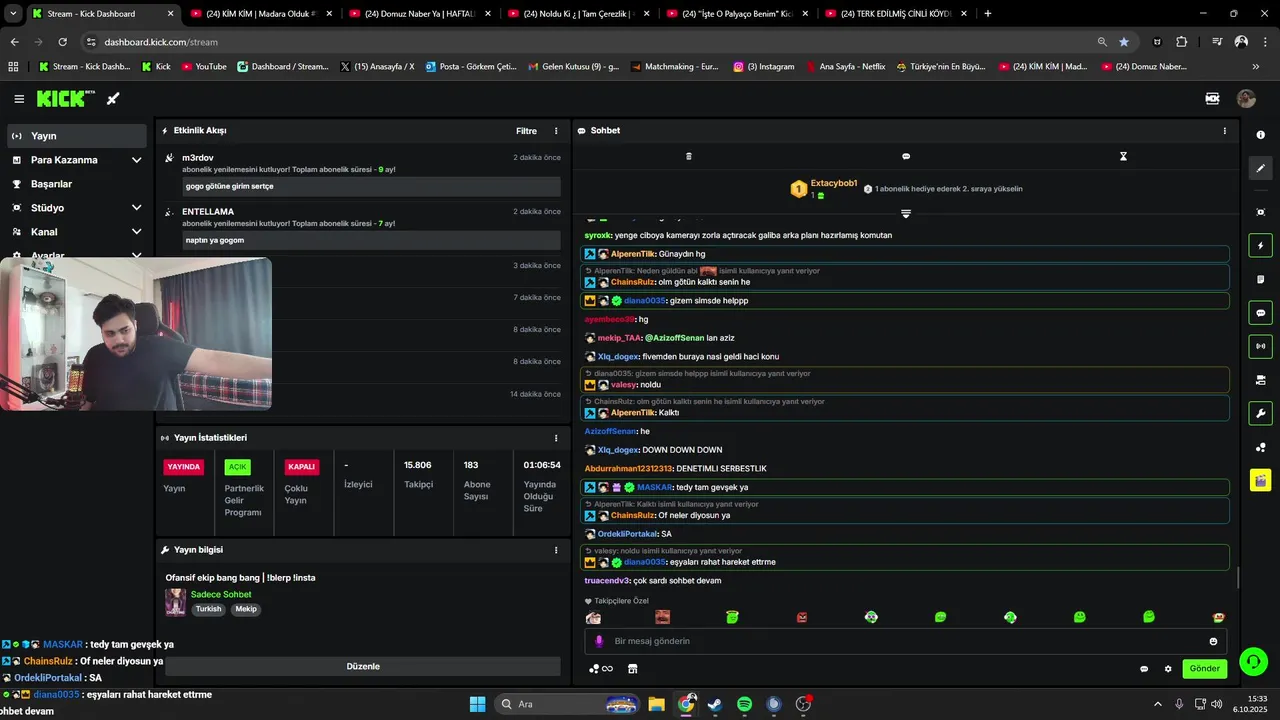The height and width of the screenshot is (720, 1280).
Task: Click the speech bubble icon in chat toolbar
Action: (x=906, y=157)
